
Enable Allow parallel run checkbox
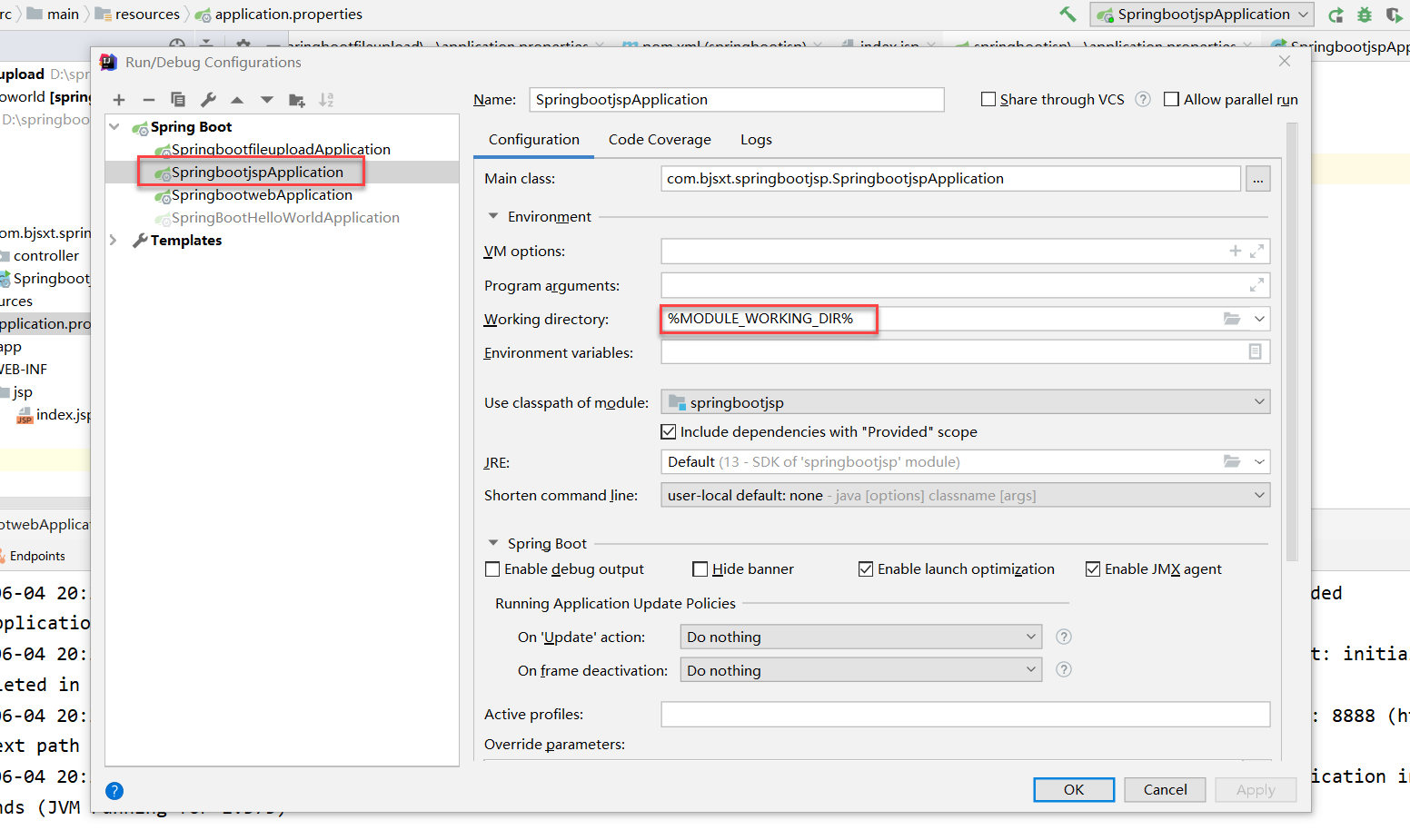(x=1172, y=99)
